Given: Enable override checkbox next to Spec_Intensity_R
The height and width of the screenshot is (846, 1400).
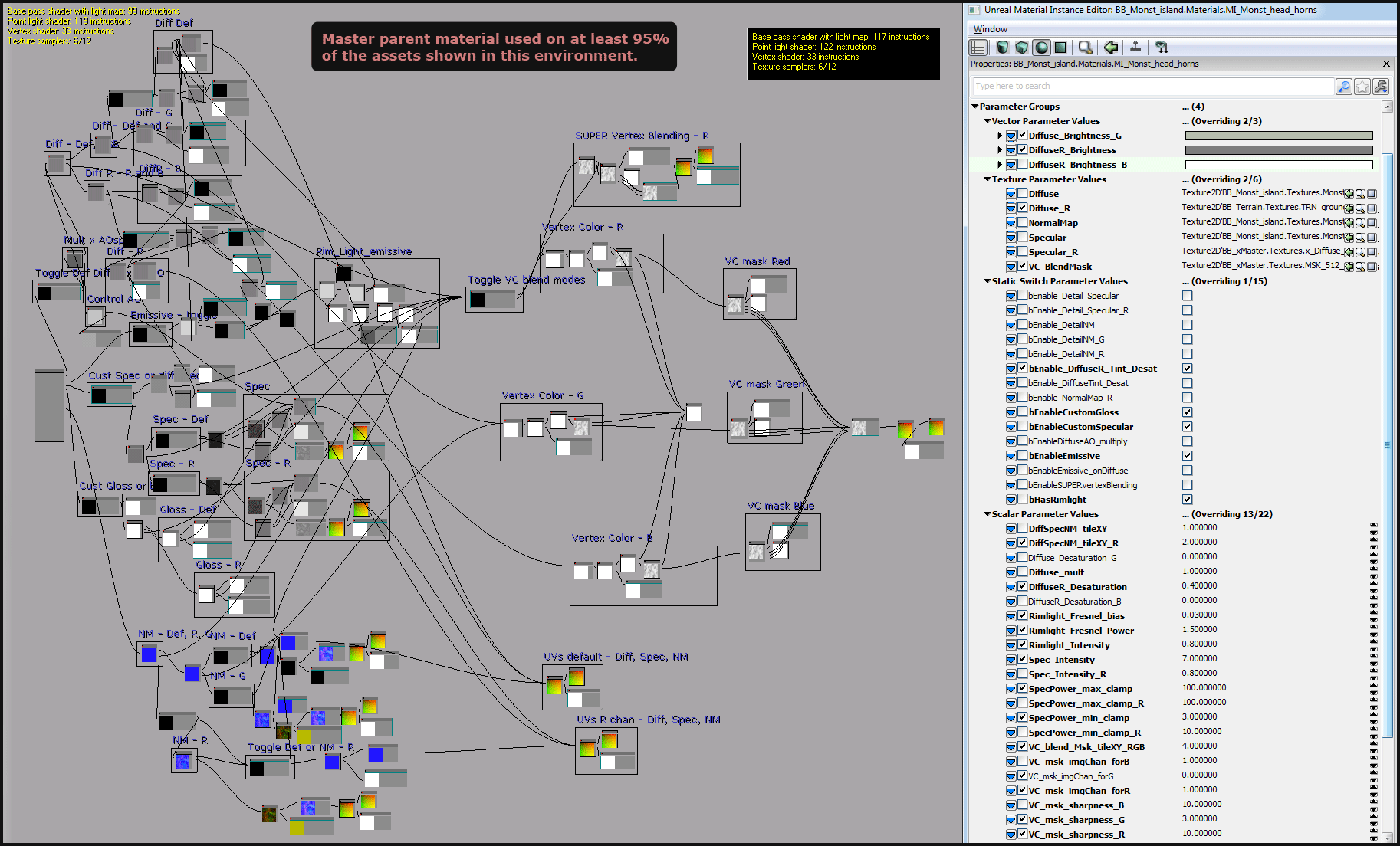Looking at the screenshot, I should click(x=1022, y=674).
